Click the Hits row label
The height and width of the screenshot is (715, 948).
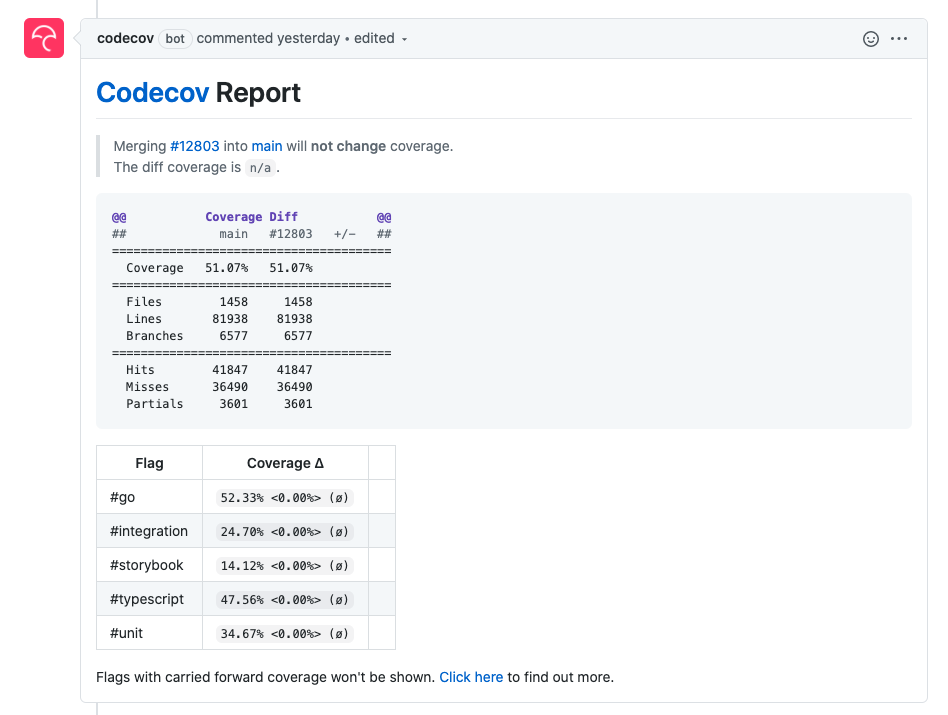pos(140,369)
